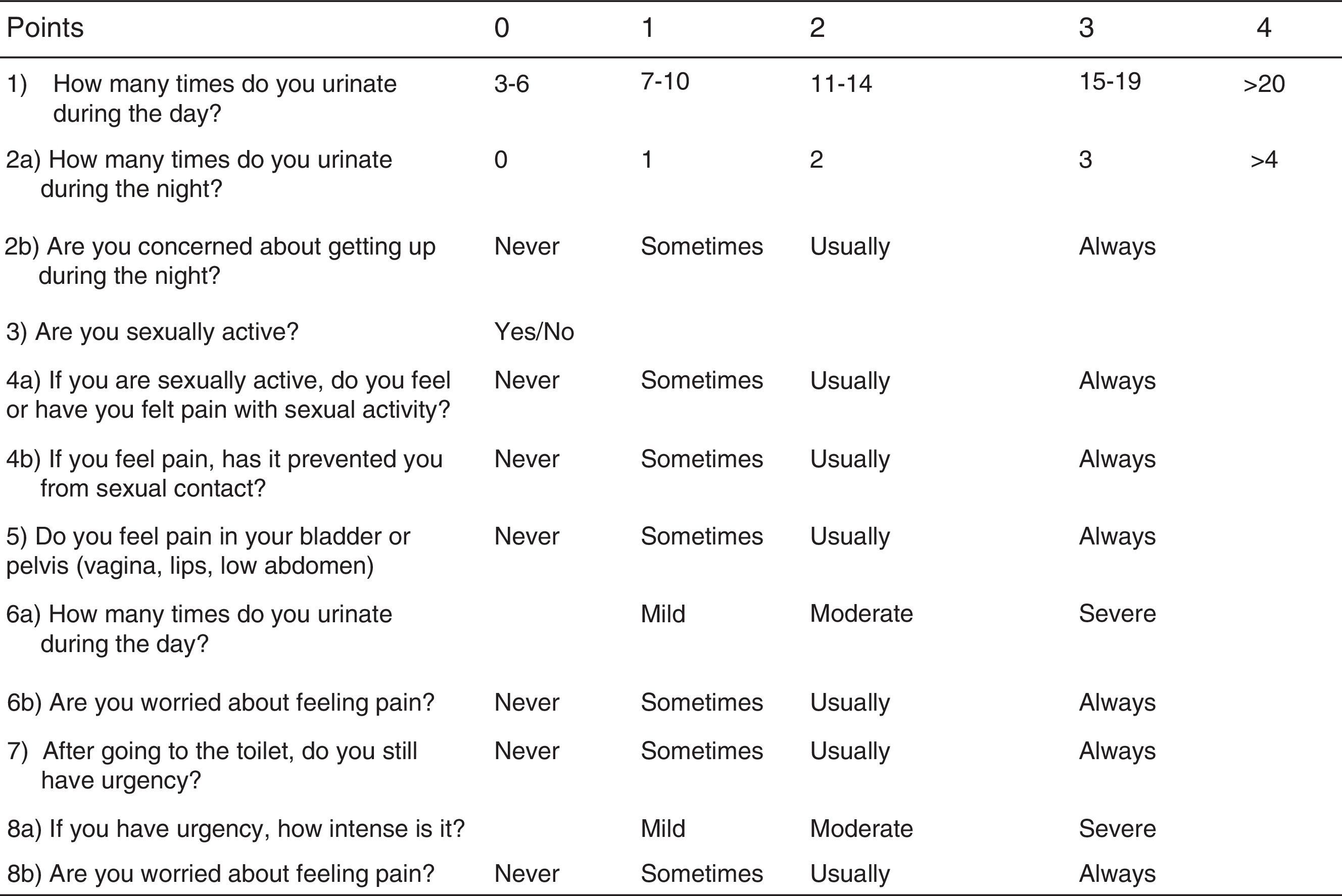Screen dimensions: 1342x896
Task: Choose "Sometimes" for question 4a
Action: pyautogui.click(x=701, y=380)
